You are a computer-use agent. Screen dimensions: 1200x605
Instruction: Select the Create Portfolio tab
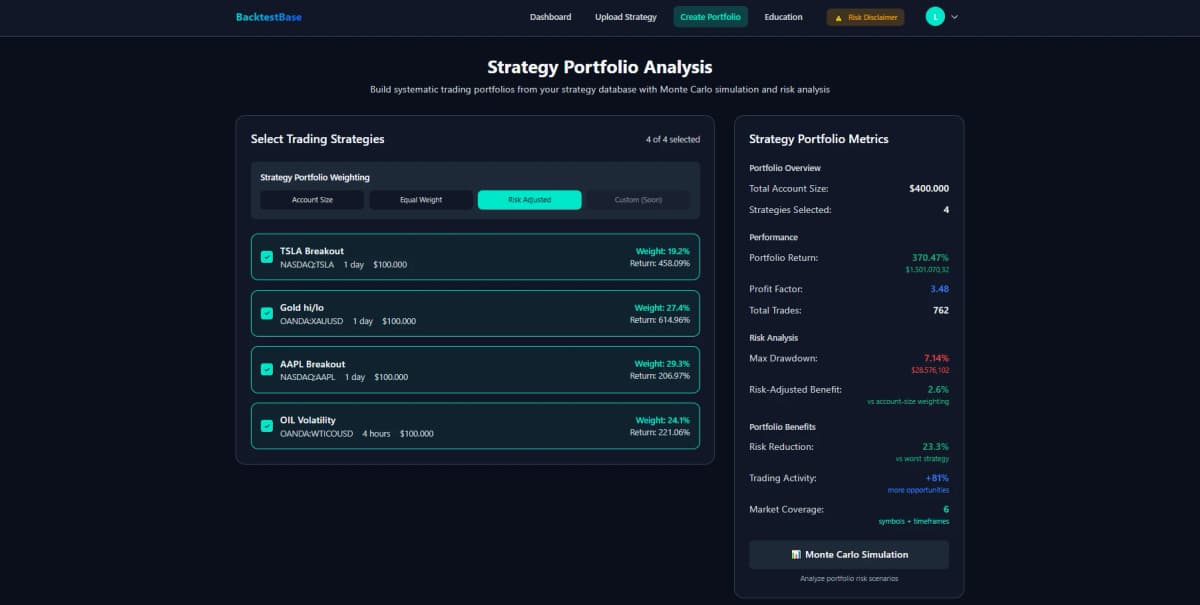pos(710,17)
